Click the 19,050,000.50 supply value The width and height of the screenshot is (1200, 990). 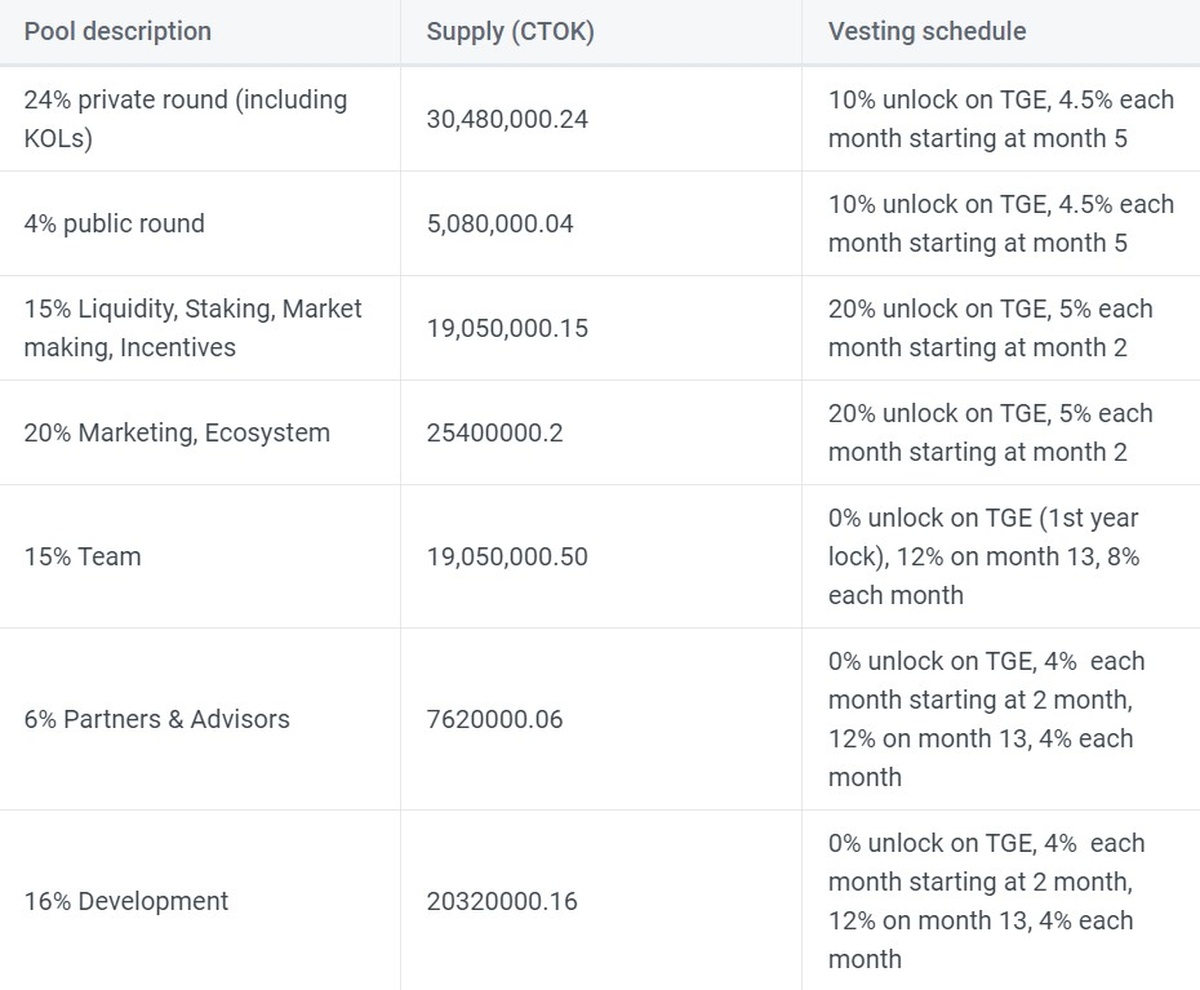pyautogui.click(x=507, y=557)
